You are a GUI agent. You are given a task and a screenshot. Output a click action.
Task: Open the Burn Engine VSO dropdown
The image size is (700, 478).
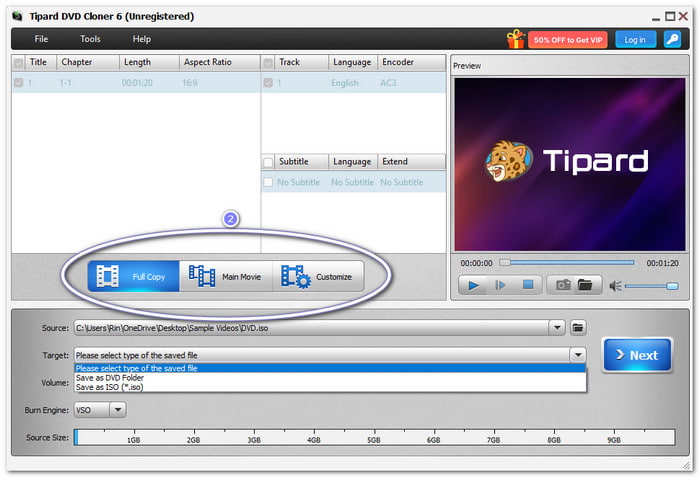point(118,409)
